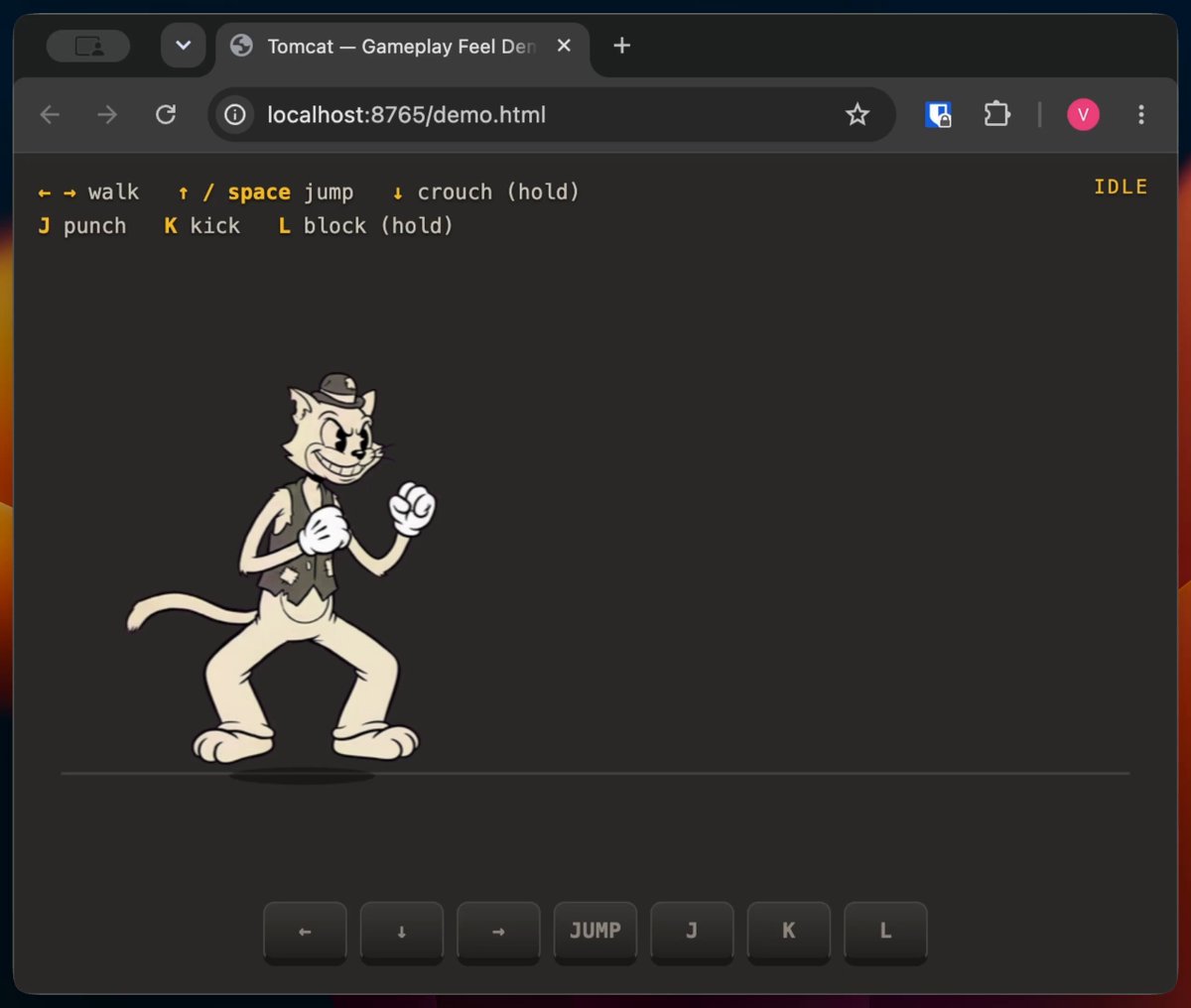Screen dimensions: 1191x1008
Task: Open the Bitwarden shield extension icon
Action: pyautogui.click(x=938, y=115)
